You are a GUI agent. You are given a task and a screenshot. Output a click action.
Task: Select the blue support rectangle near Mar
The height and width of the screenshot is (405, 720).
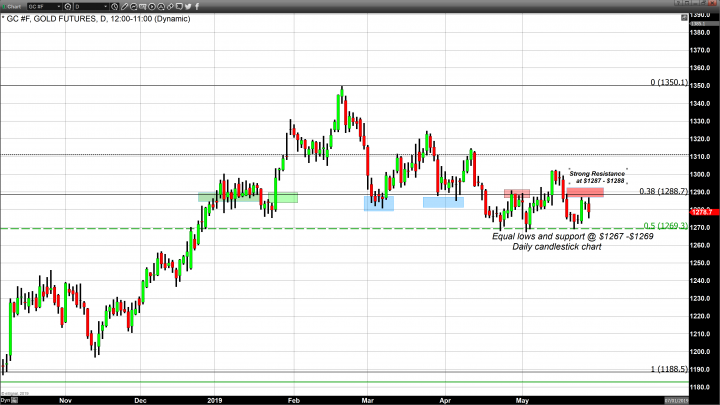(x=379, y=203)
